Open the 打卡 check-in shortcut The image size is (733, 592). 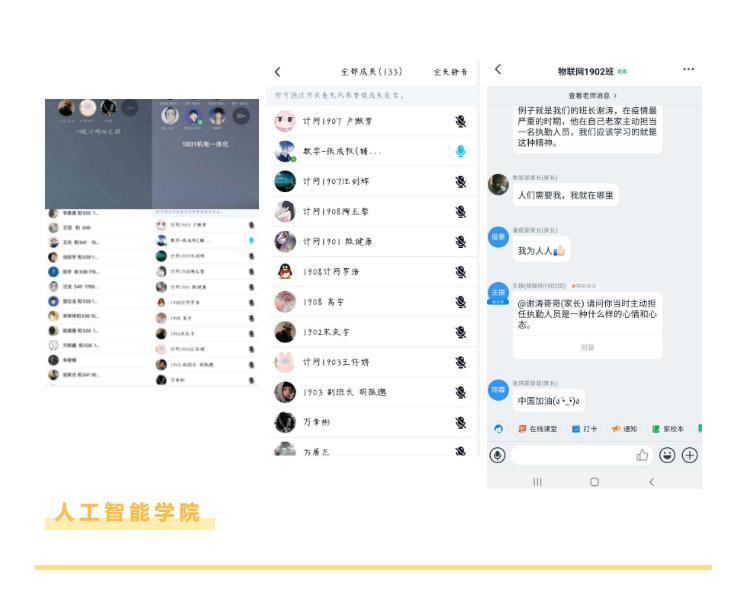click(584, 429)
